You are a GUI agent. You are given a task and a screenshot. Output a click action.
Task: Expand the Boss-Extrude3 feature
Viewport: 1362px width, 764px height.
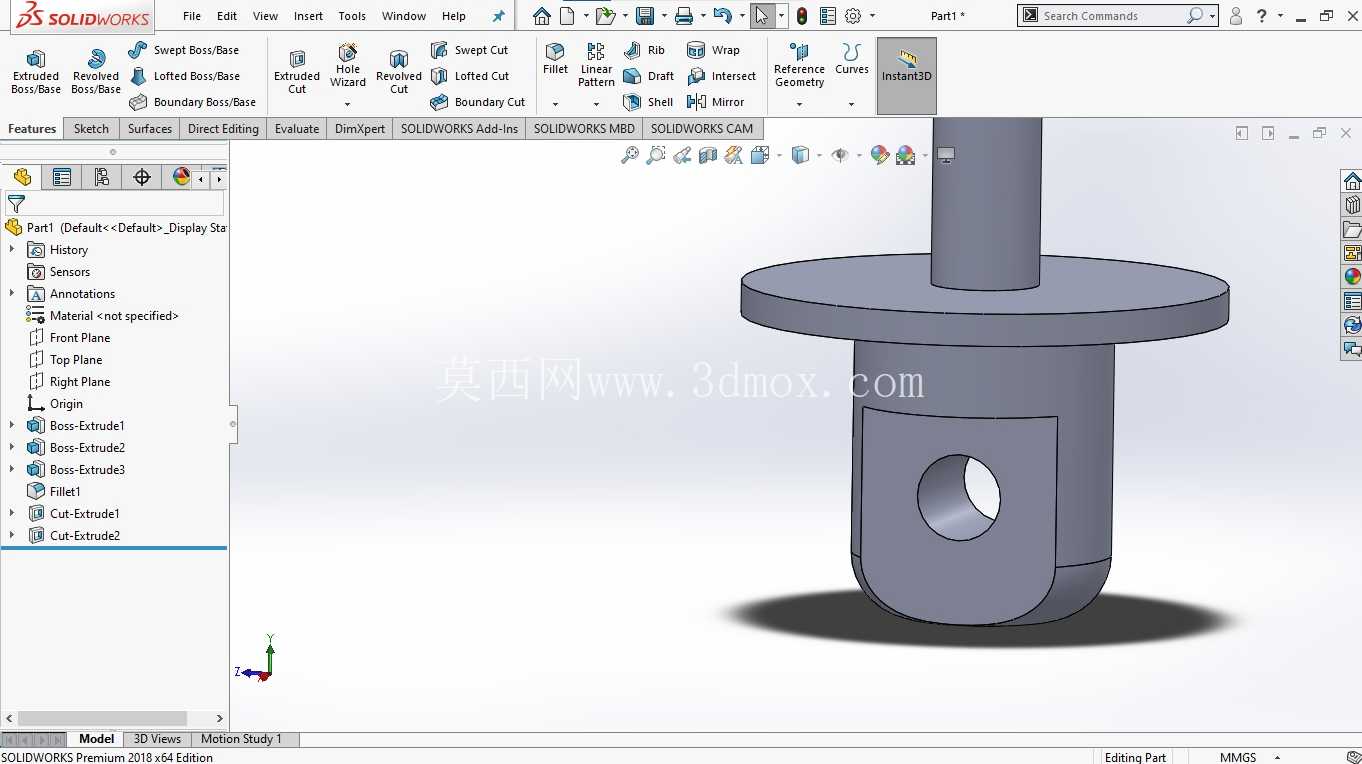(x=12, y=469)
